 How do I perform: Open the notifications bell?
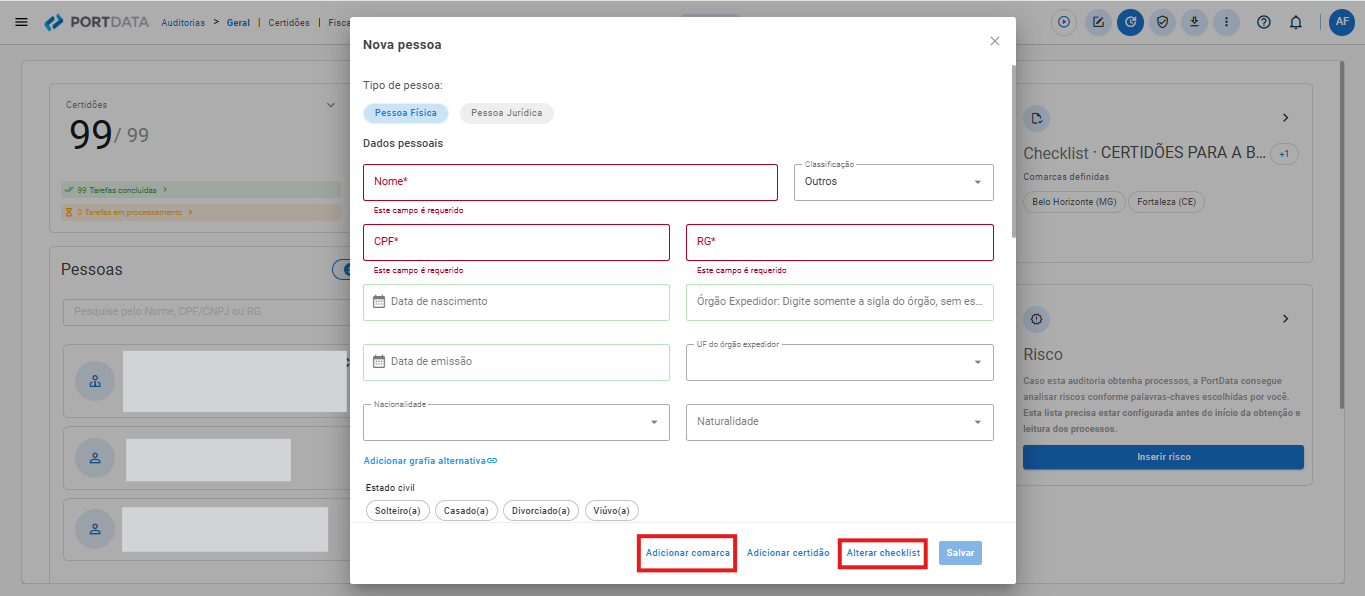pyautogui.click(x=1296, y=22)
